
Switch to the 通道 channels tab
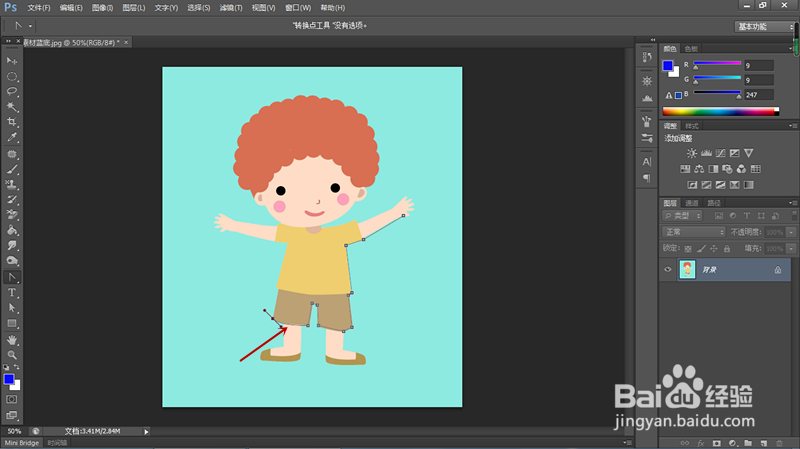click(x=691, y=203)
